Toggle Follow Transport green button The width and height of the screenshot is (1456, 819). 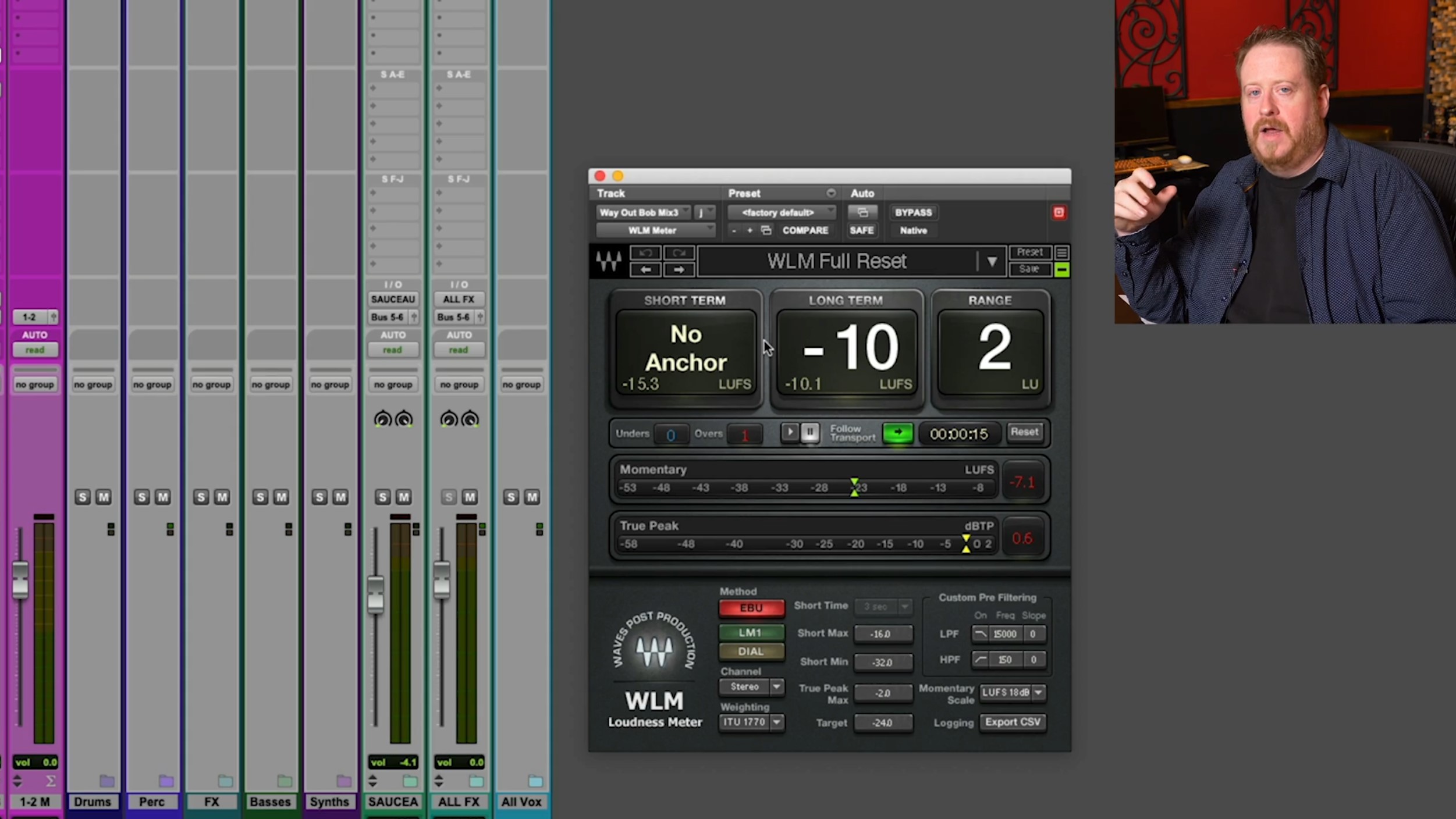point(898,433)
